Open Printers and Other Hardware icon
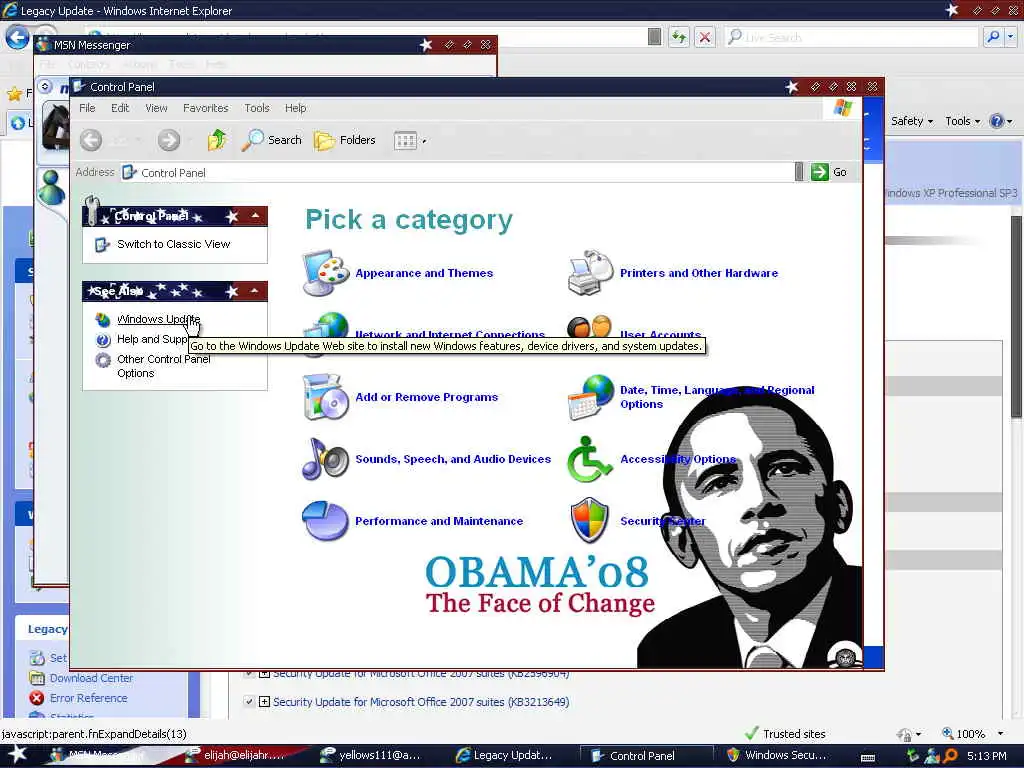 click(x=590, y=273)
